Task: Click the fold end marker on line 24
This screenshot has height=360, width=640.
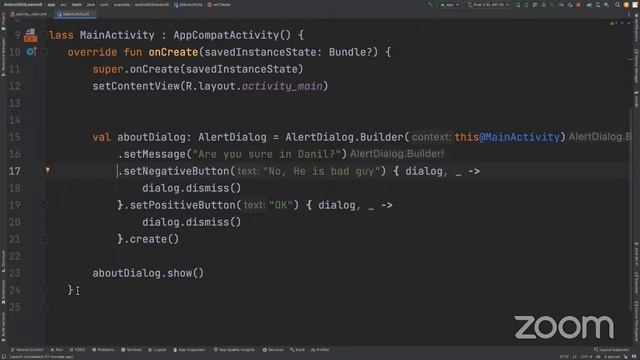Action: click(44, 290)
